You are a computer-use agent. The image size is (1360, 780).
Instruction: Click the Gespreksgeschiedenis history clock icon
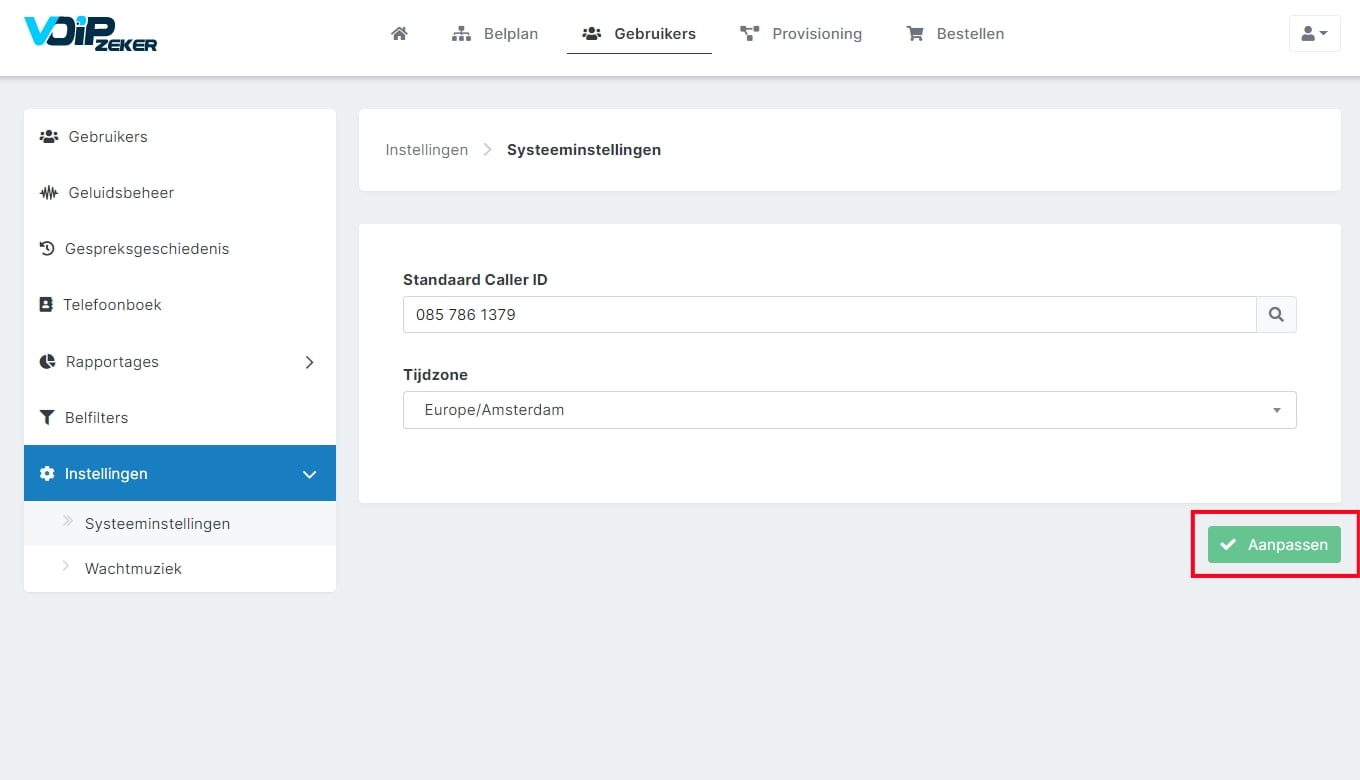pos(46,249)
